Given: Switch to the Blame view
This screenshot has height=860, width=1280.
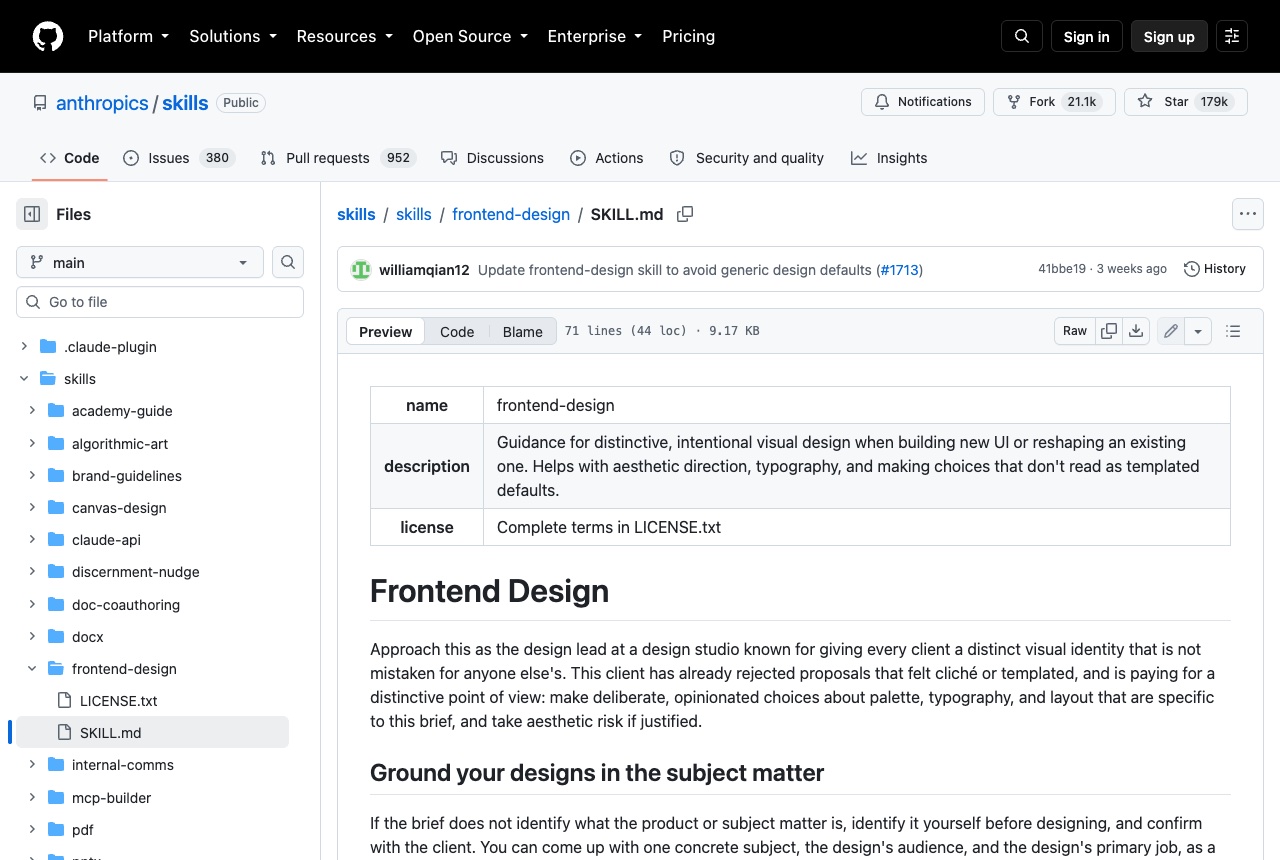Looking at the screenshot, I should point(523,332).
